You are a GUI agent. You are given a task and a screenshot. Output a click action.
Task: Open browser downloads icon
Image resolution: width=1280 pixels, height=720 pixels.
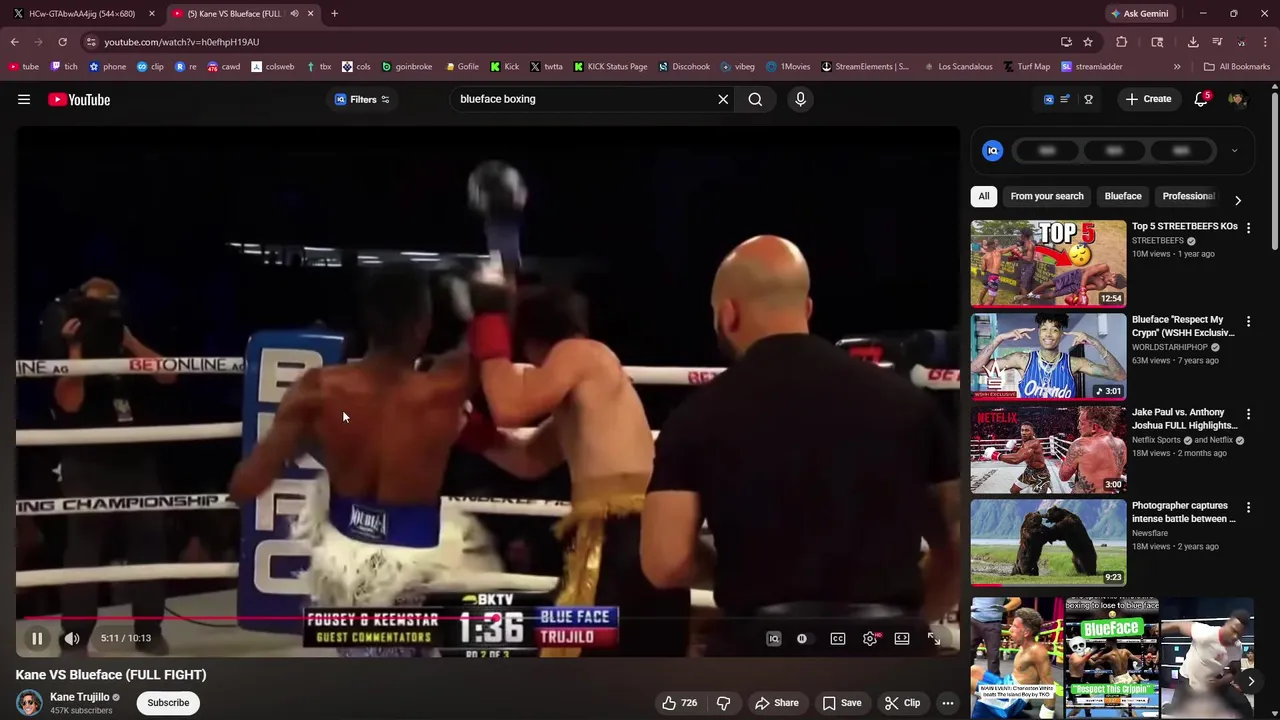(1193, 42)
